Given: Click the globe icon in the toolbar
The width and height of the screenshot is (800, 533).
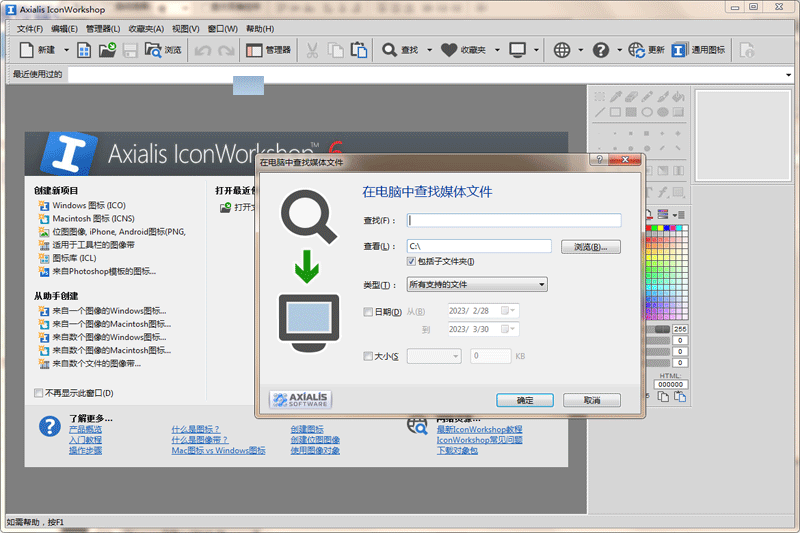Looking at the screenshot, I should (562, 49).
